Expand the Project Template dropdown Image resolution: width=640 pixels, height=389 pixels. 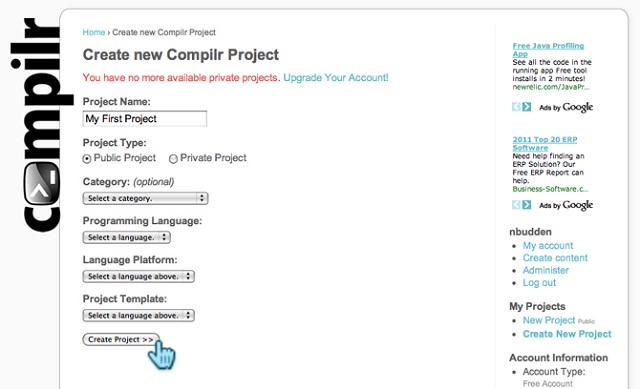pyautogui.click(x=138, y=316)
